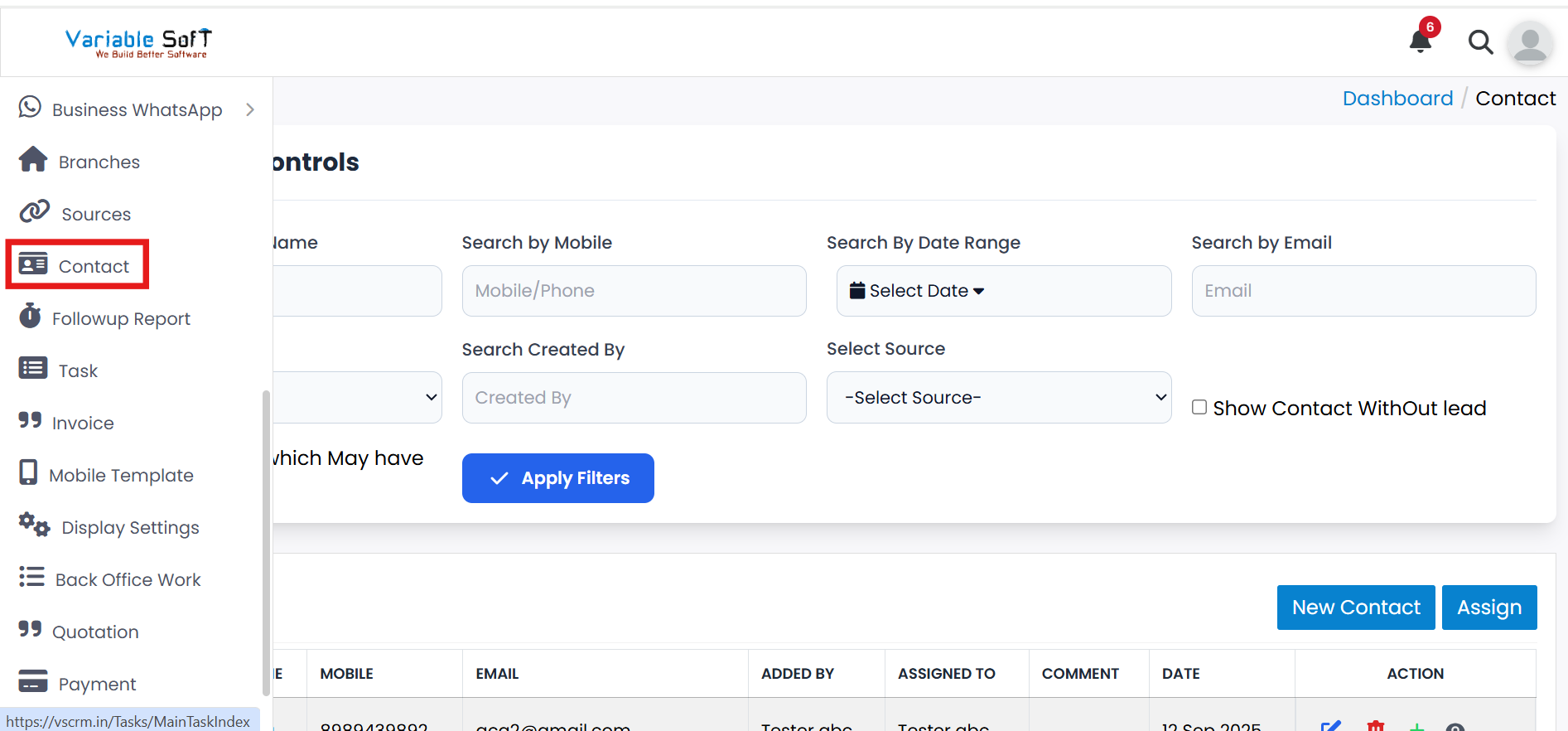Click the Display Settings gears icon
This screenshot has height=731, width=1568.
[x=35, y=525]
